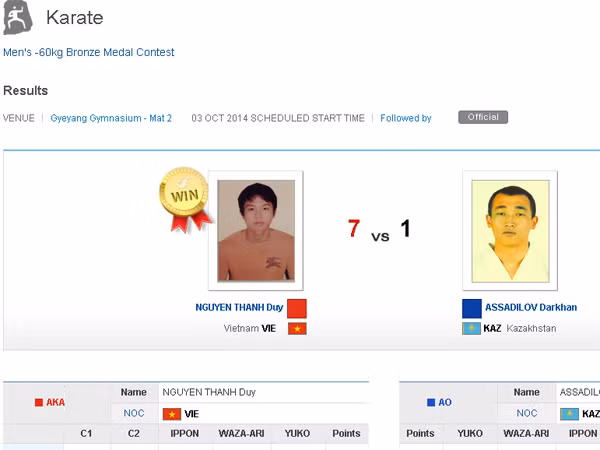
Task: Click the VENUE label
Action: coord(19,118)
